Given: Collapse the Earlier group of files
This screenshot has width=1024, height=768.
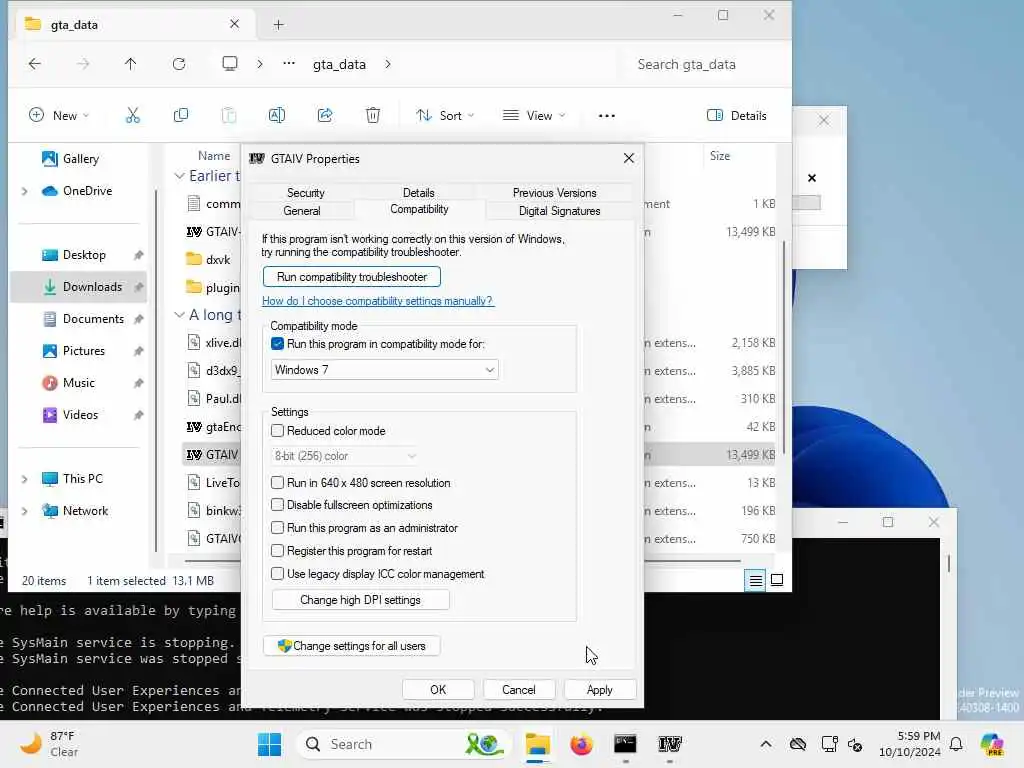Looking at the screenshot, I should (x=180, y=176).
